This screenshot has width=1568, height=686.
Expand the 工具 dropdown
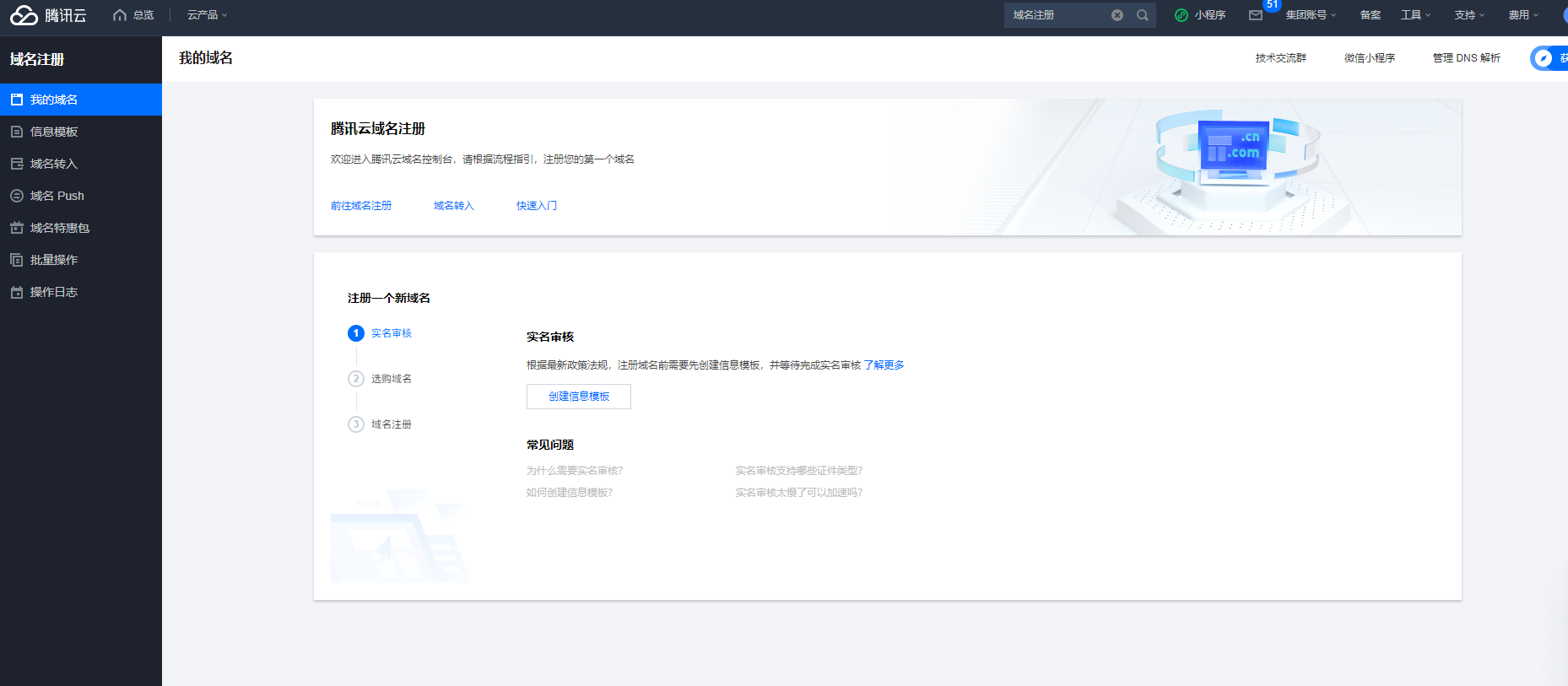point(1416,15)
